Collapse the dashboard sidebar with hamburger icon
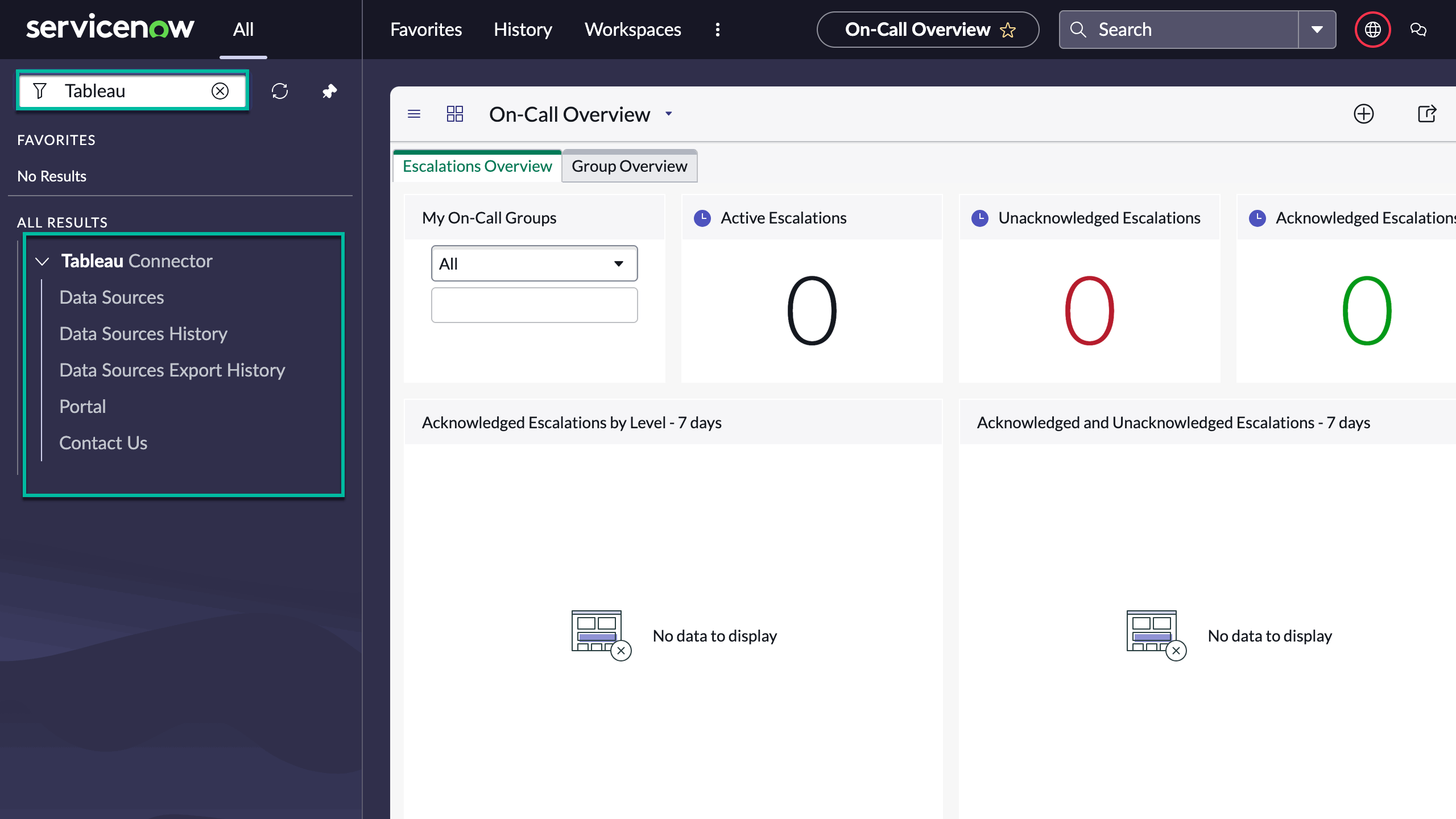This screenshot has width=1456, height=819. click(414, 114)
